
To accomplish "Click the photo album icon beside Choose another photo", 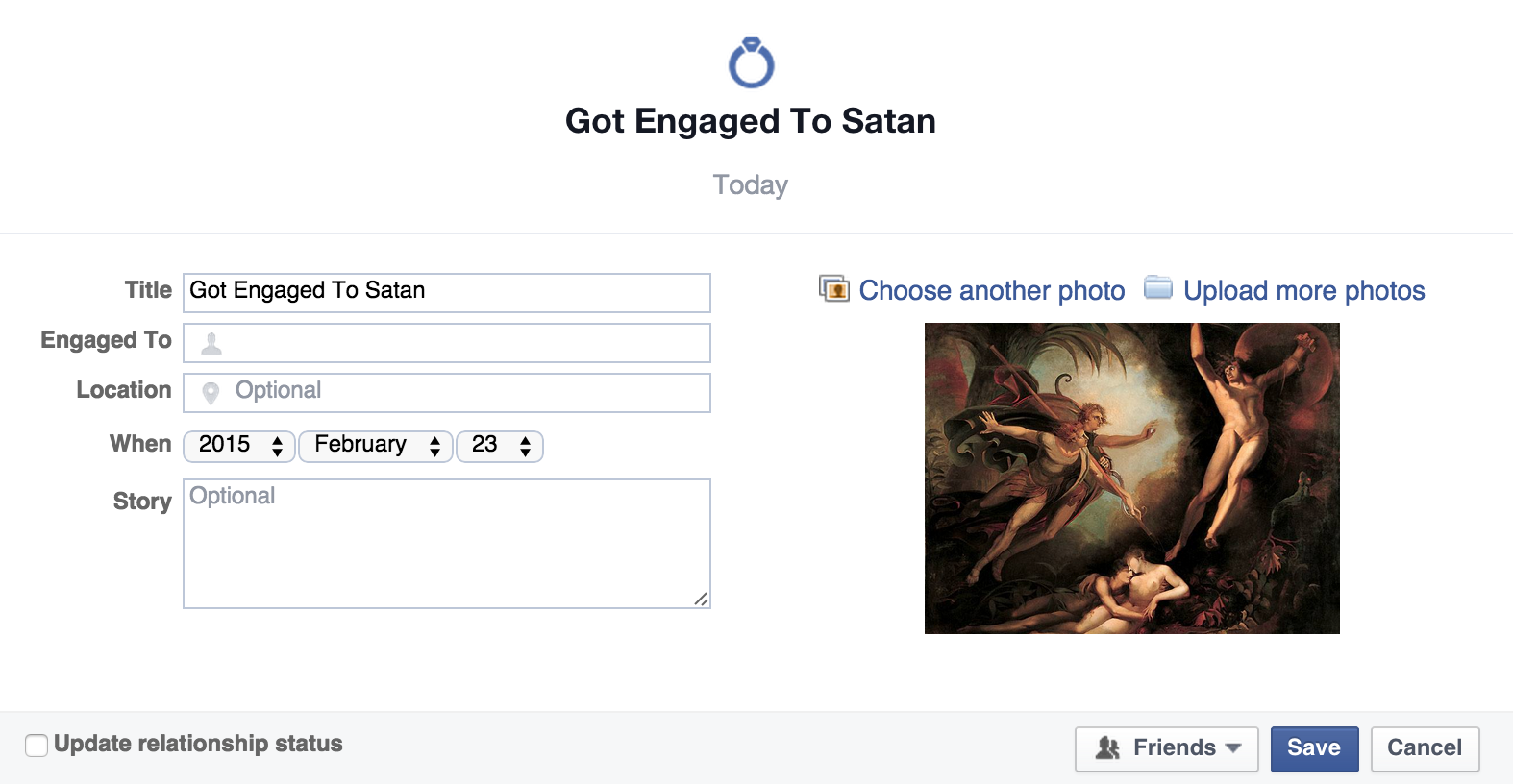I will 833,288.
